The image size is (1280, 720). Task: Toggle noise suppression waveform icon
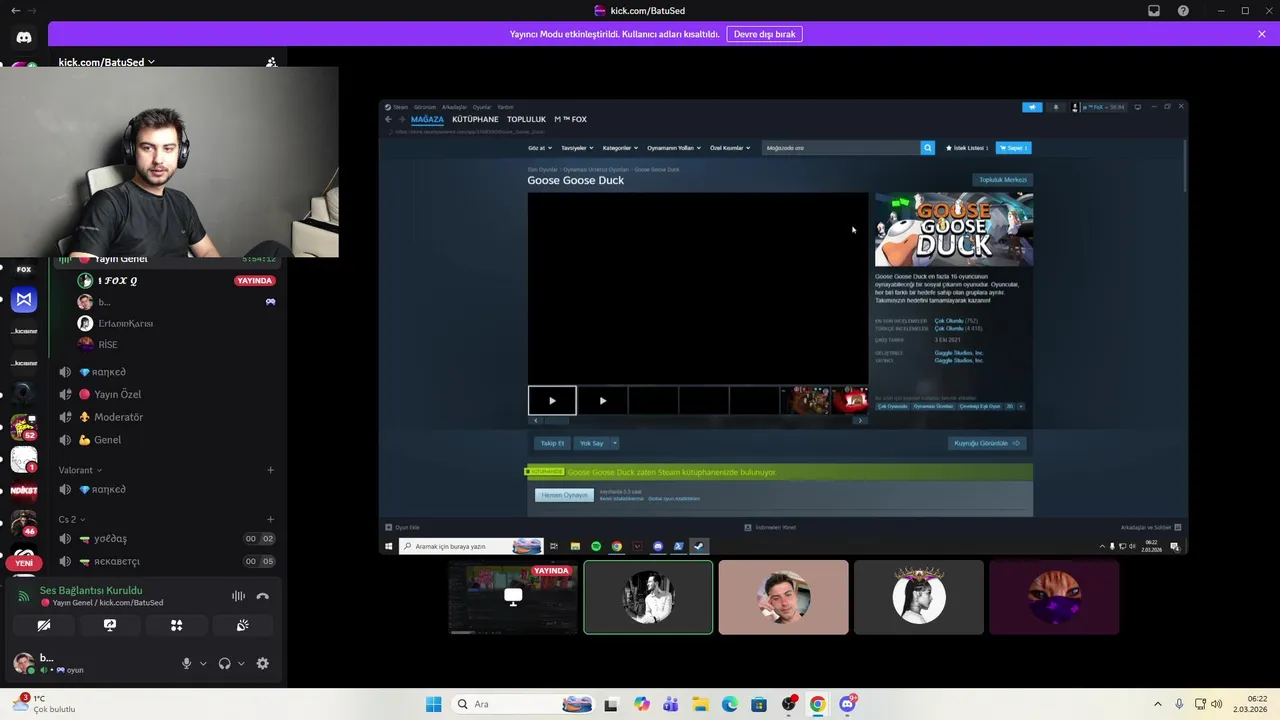tap(238, 596)
